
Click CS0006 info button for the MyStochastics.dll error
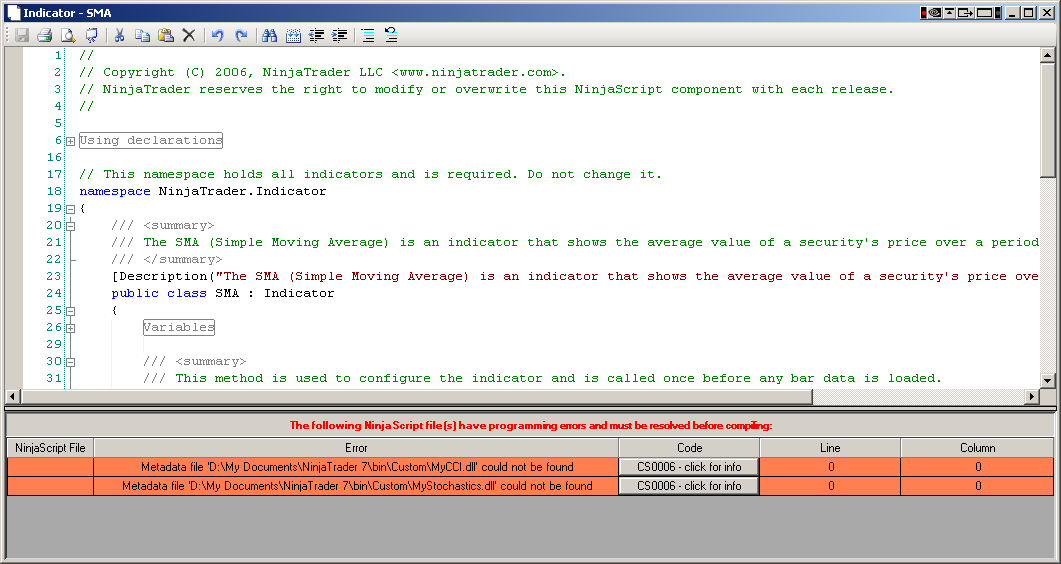(x=689, y=486)
